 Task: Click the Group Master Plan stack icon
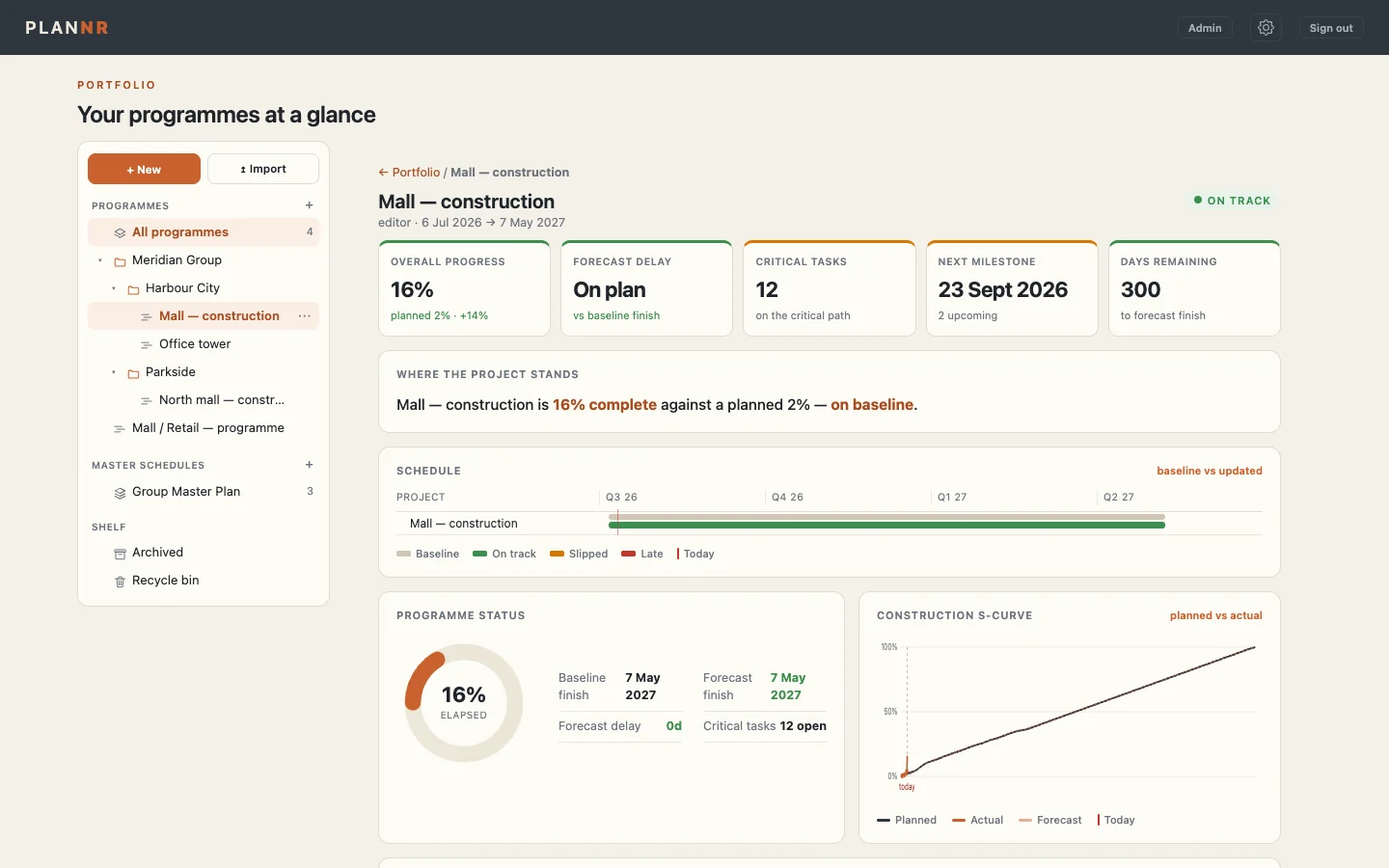click(x=120, y=493)
